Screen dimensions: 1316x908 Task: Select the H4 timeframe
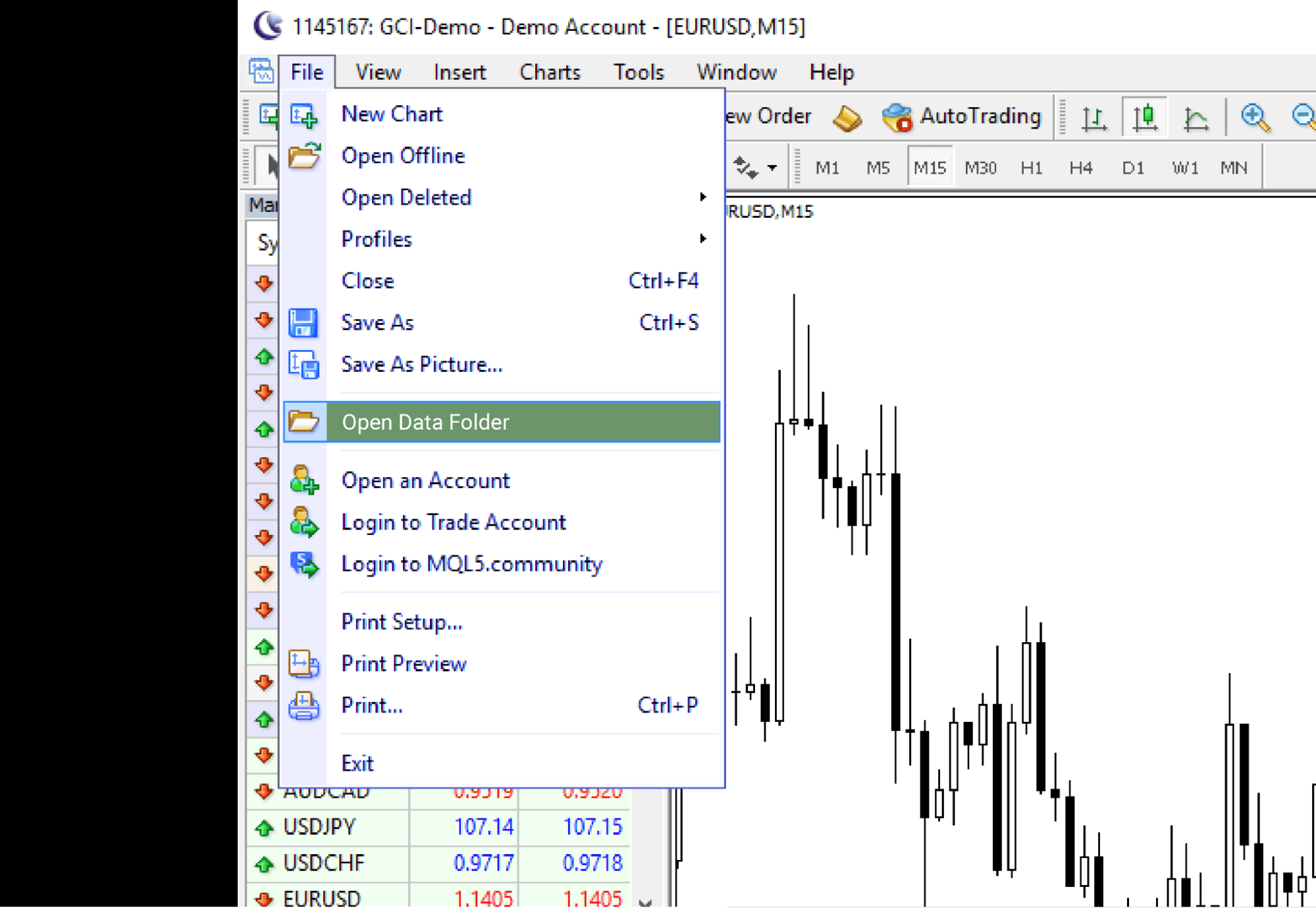(1081, 168)
